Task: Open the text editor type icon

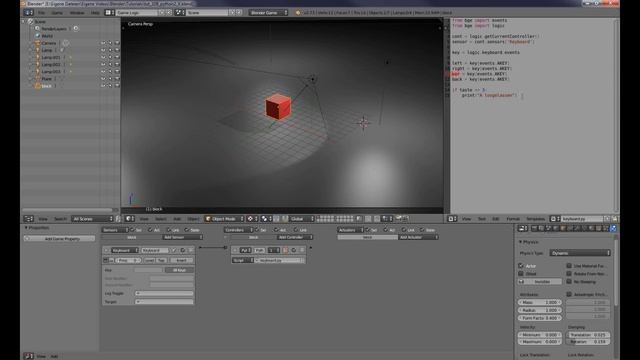Action: coord(452,219)
